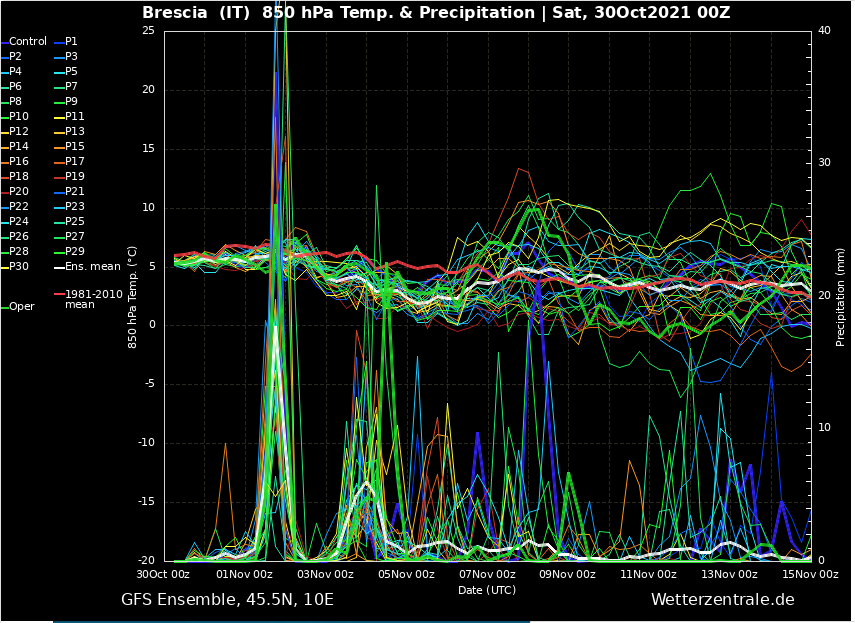Image resolution: width=855 pixels, height=623 pixels.
Task: Select the P11 legend label
Action: [x=75, y=117]
